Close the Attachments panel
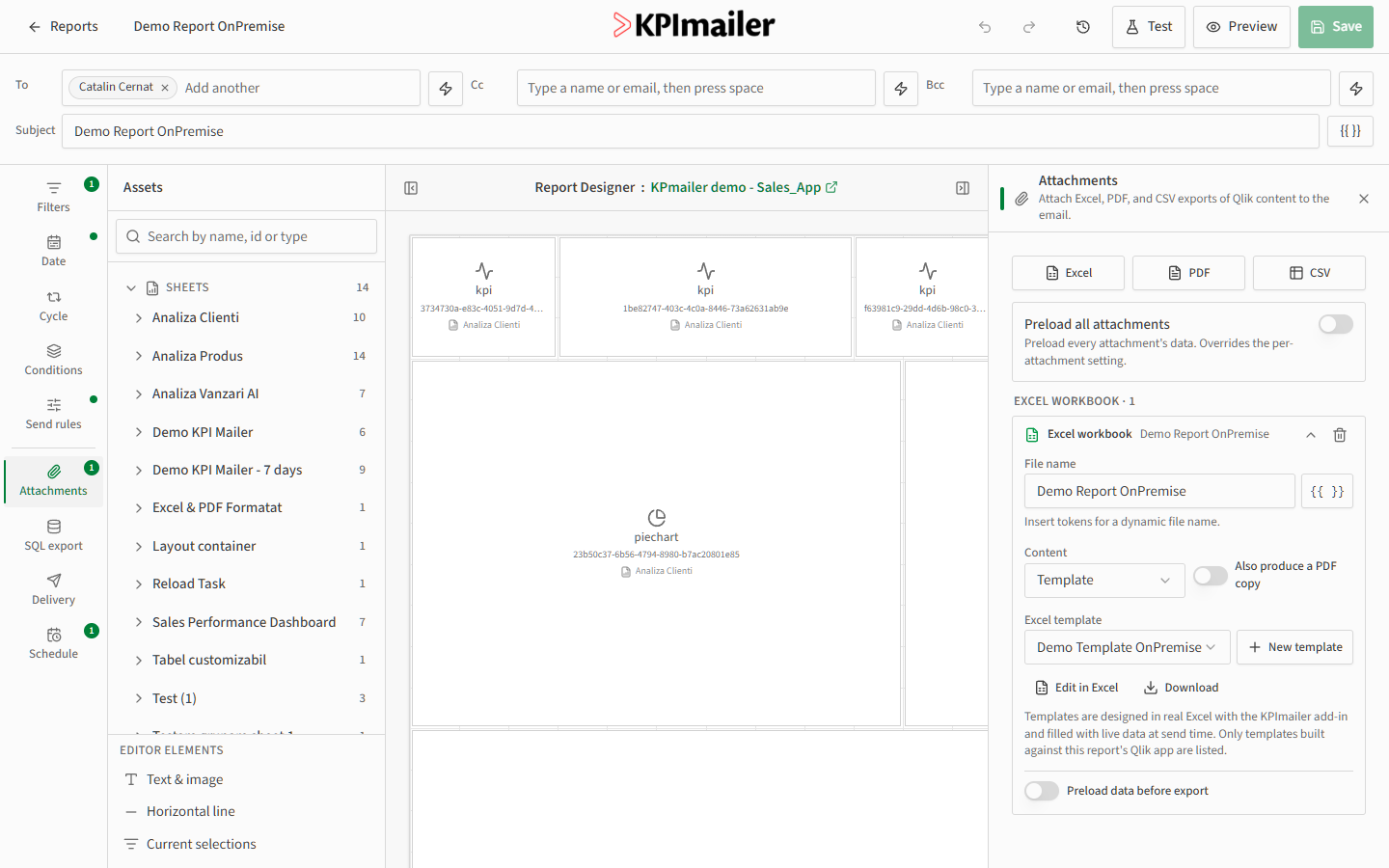The height and width of the screenshot is (868, 1389). 1364,199
